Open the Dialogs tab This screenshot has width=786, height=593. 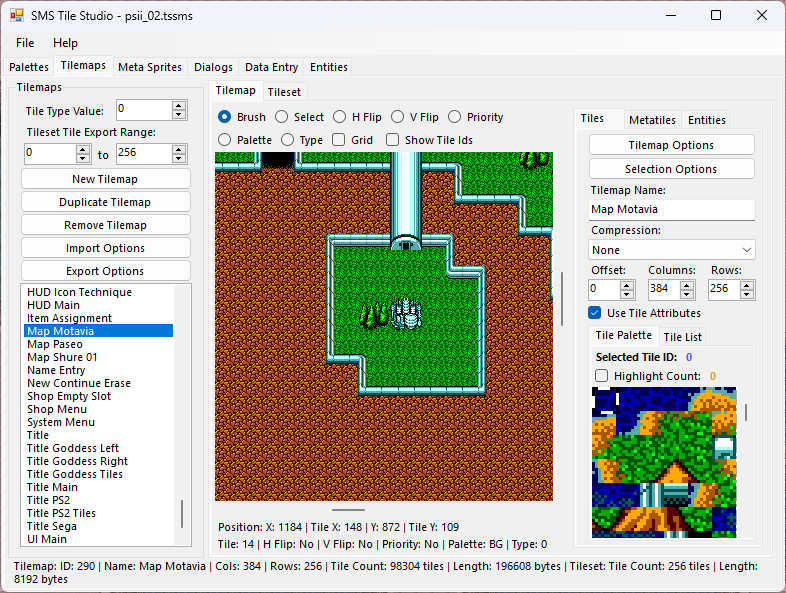click(x=214, y=67)
